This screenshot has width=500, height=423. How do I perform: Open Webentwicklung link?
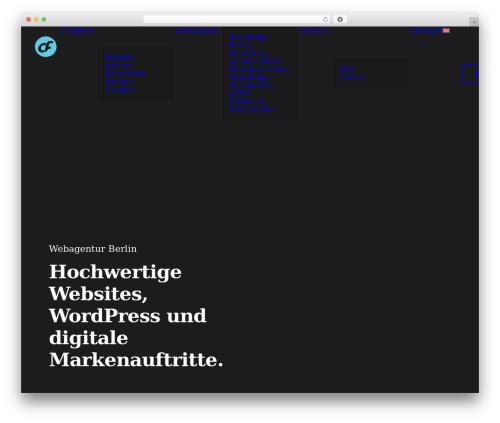[x=259, y=69]
